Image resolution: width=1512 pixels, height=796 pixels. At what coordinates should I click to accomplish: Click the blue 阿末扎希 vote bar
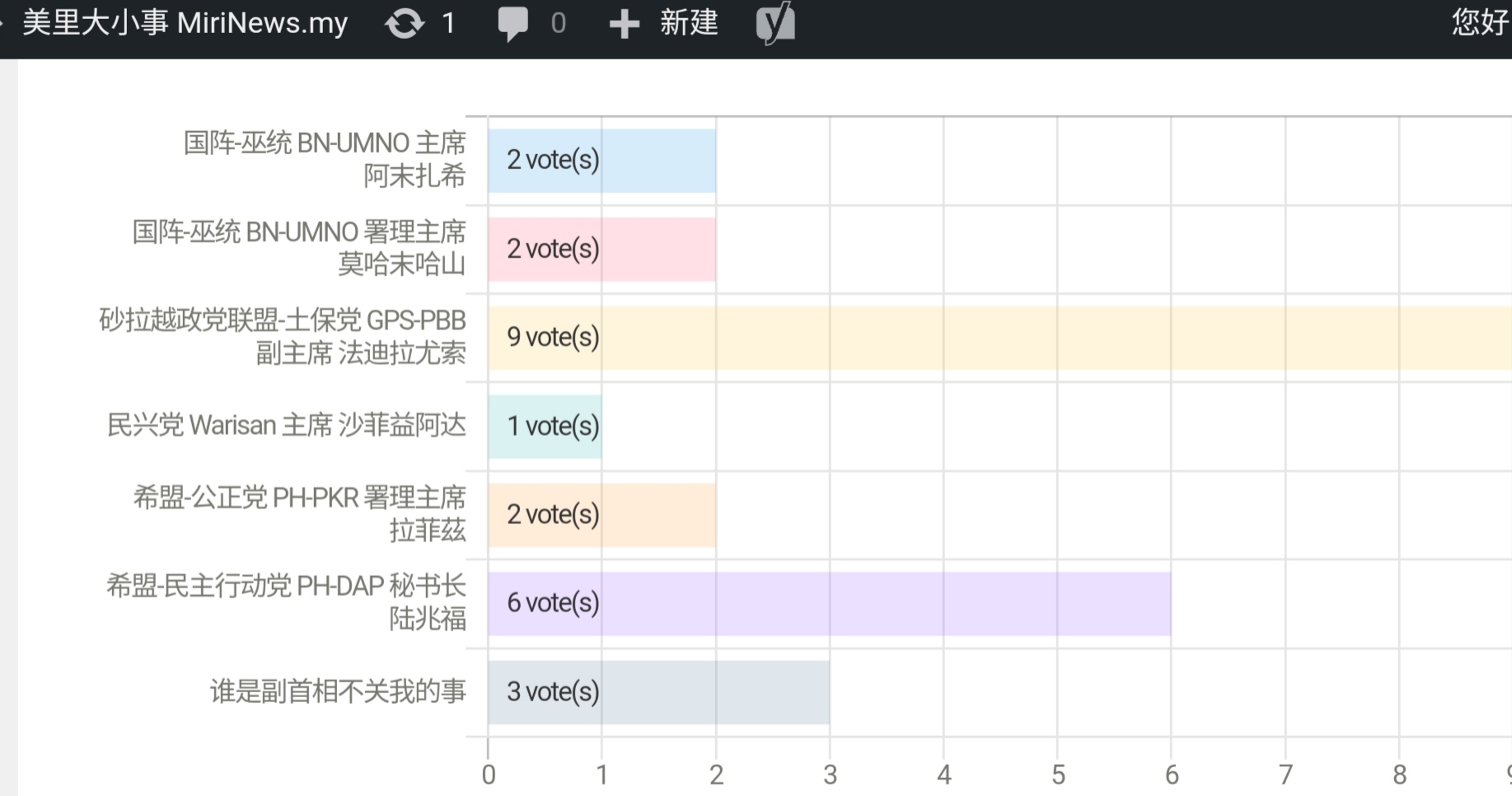(x=602, y=161)
